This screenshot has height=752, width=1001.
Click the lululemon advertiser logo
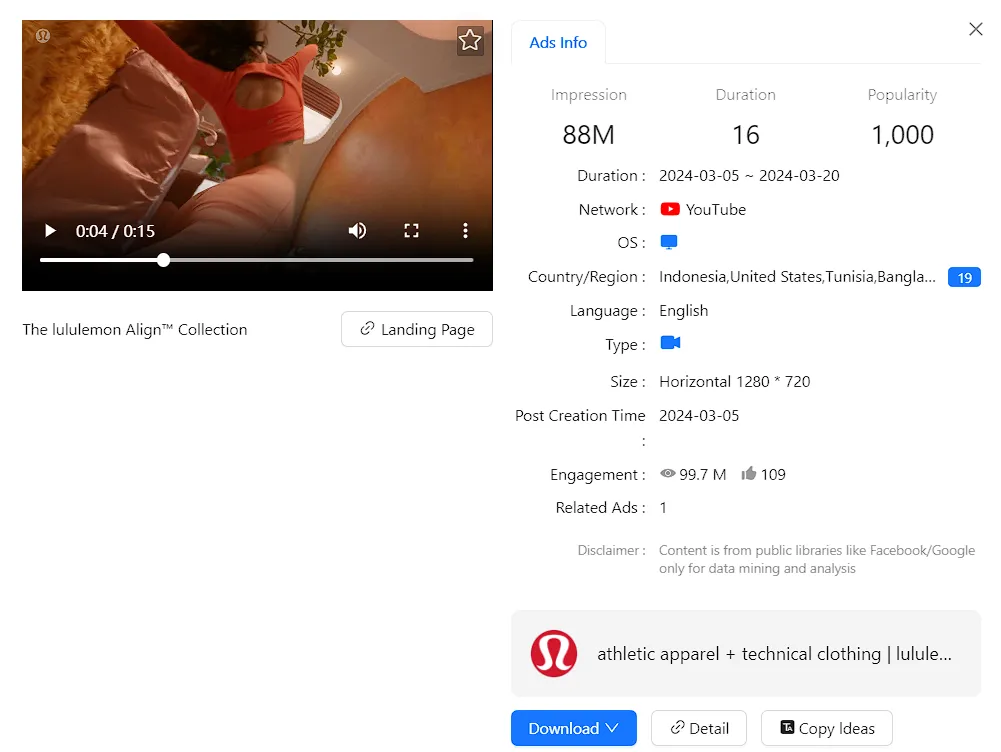point(554,654)
